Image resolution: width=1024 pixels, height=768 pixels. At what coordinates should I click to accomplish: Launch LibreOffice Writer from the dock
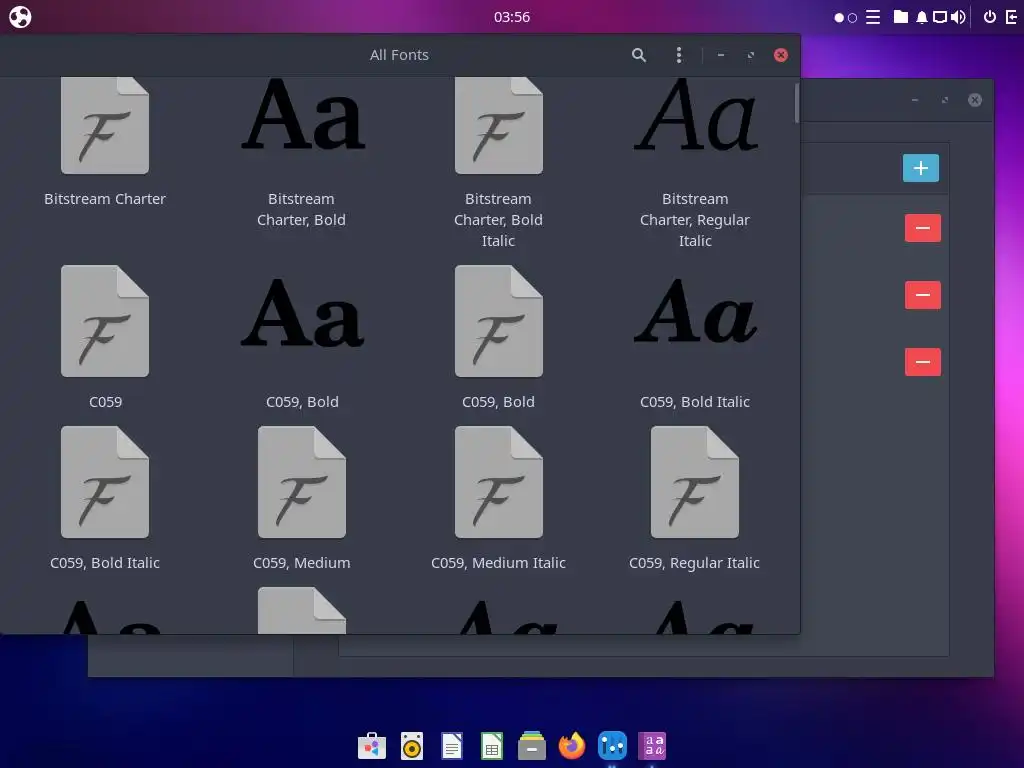coord(452,745)
